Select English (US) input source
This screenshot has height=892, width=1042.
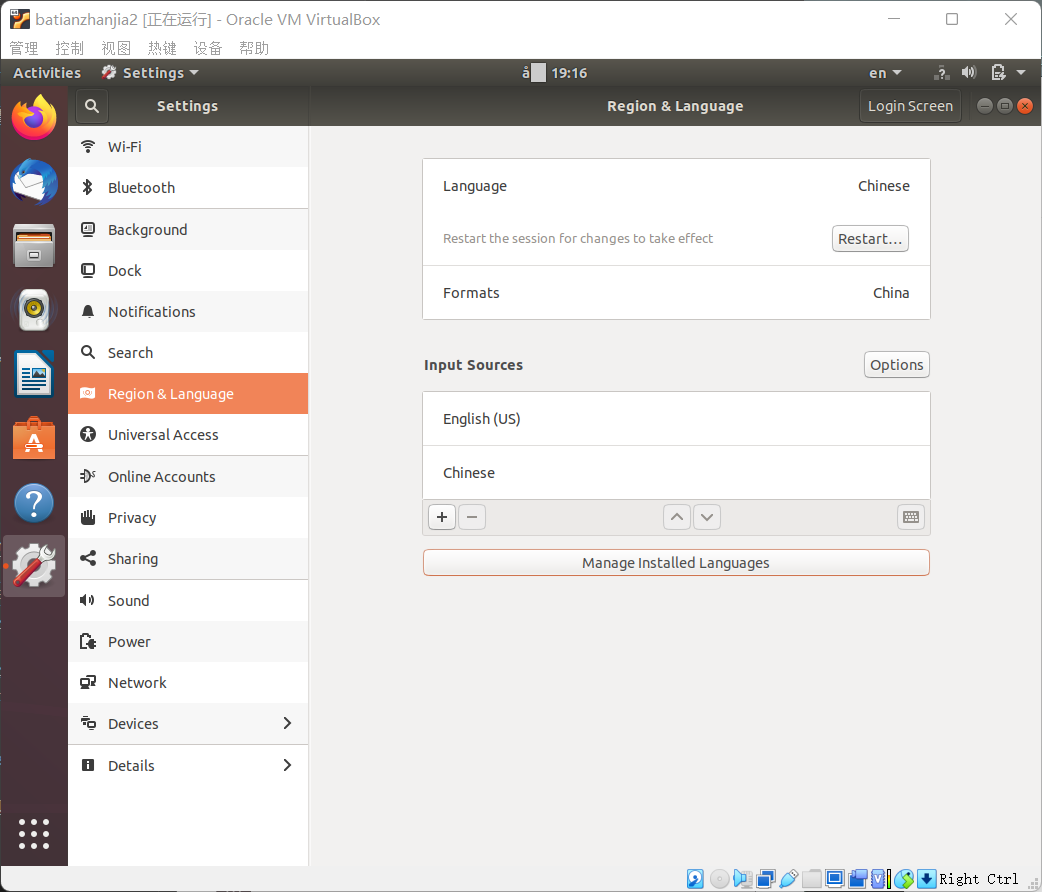pos(677,419)
